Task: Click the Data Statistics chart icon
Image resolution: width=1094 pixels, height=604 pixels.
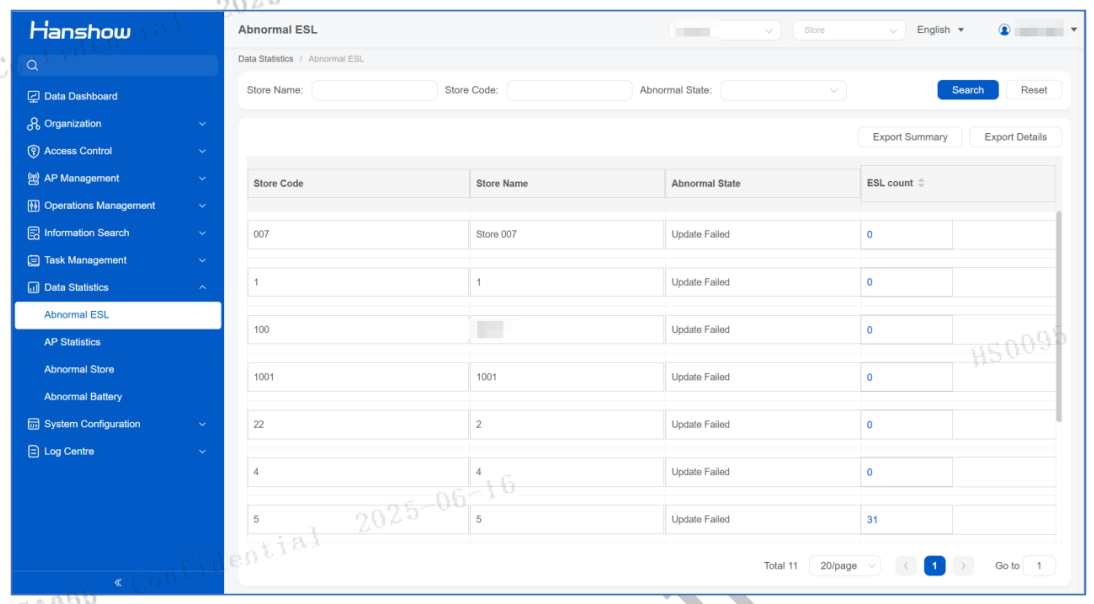Action: 33,287
